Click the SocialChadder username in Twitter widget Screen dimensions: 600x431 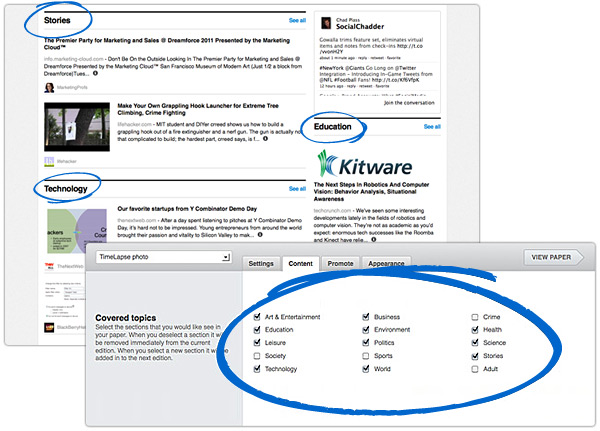pos(360,26)
